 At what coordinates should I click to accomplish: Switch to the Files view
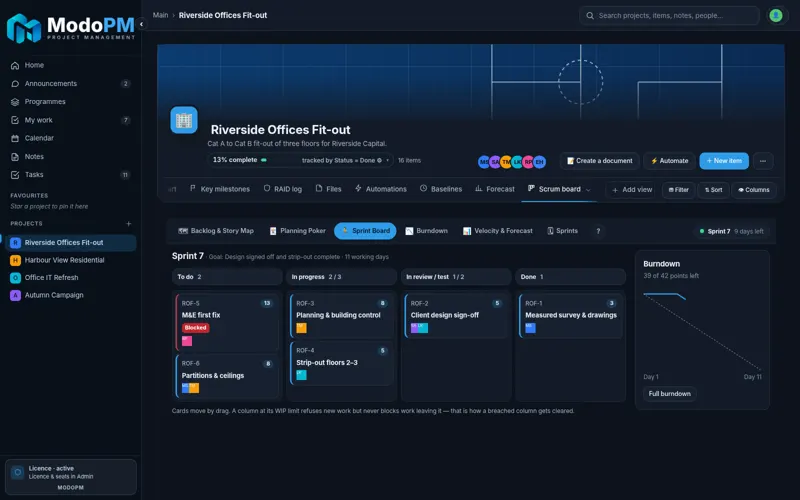coord(328,189)
